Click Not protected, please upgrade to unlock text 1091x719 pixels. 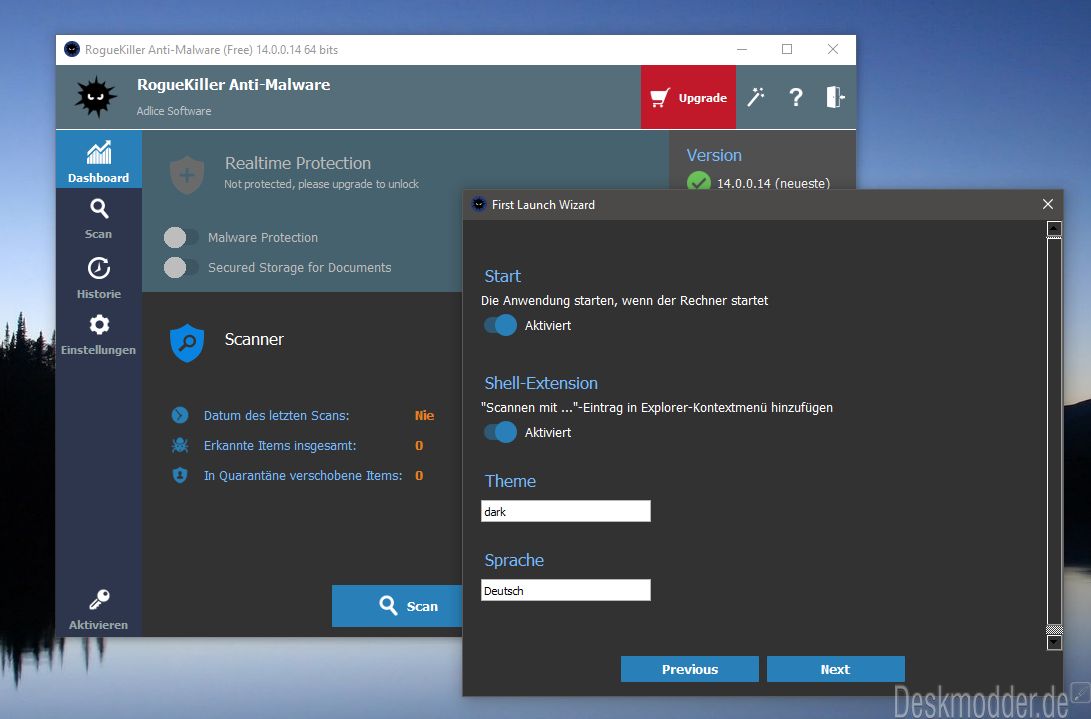pos(321,184)
